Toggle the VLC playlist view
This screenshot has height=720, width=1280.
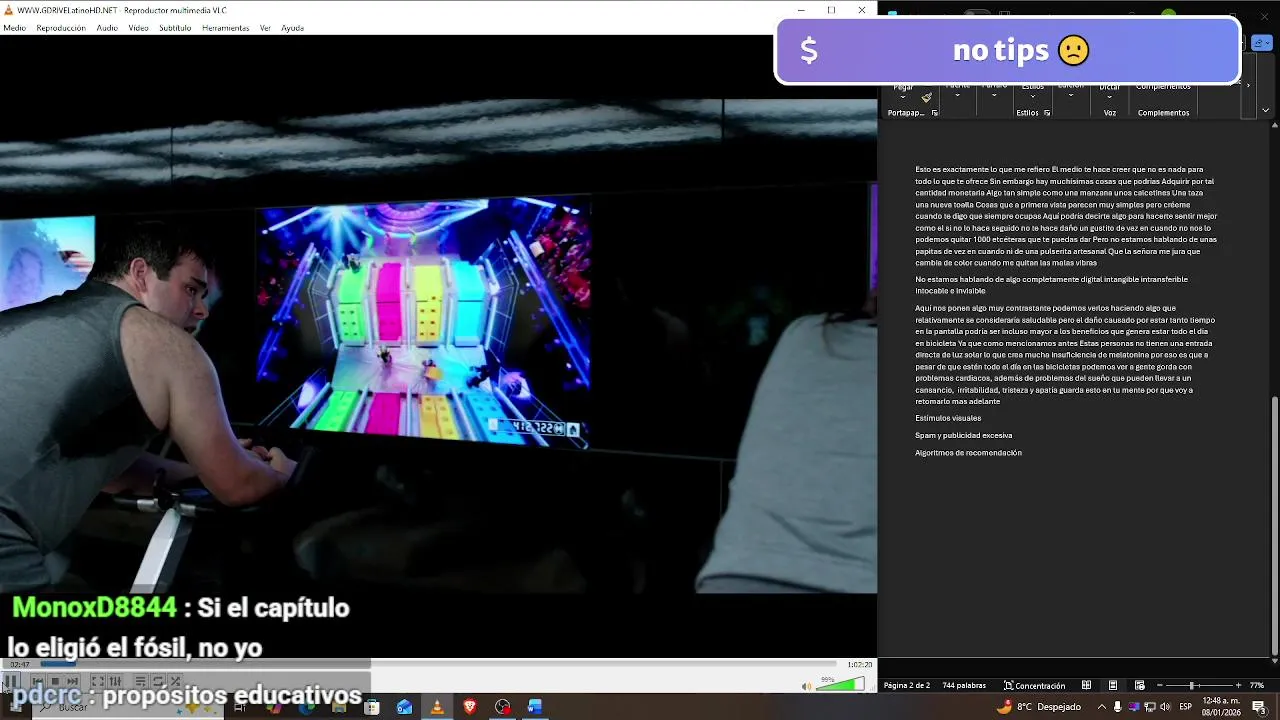pyautogui.click(x=140, y=681)
